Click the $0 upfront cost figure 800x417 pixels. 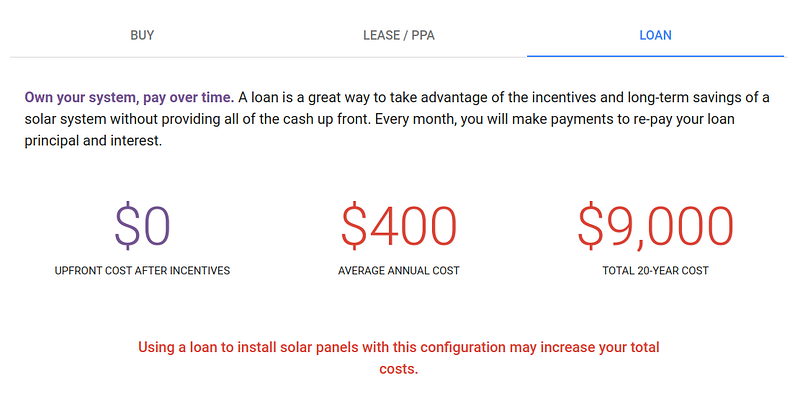[142, 226]
